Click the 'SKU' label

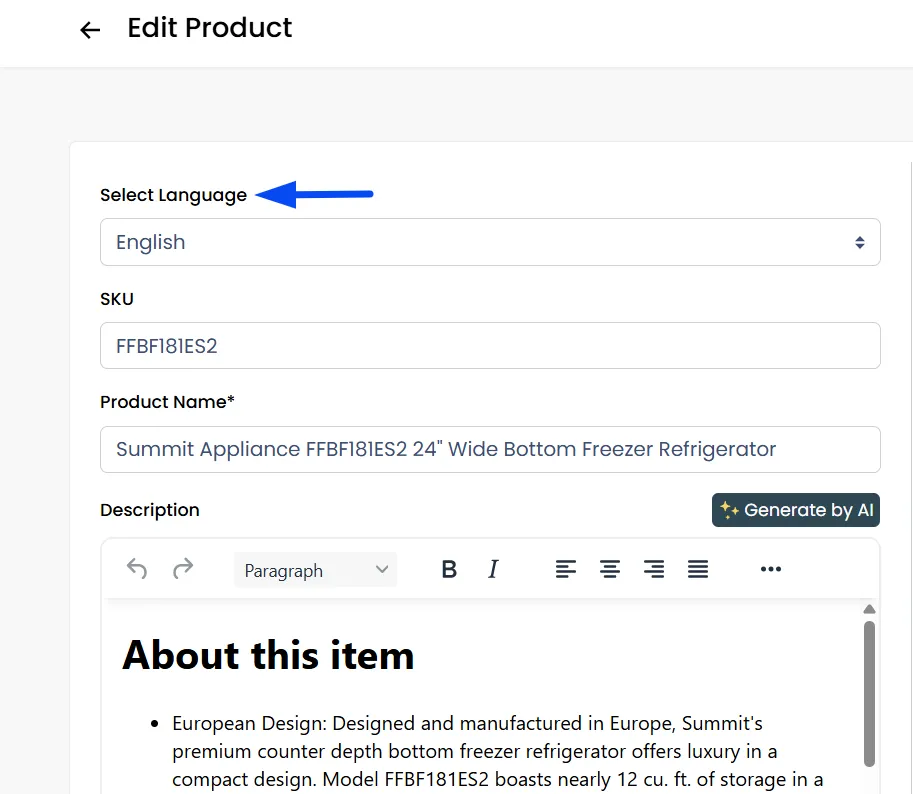117,299
